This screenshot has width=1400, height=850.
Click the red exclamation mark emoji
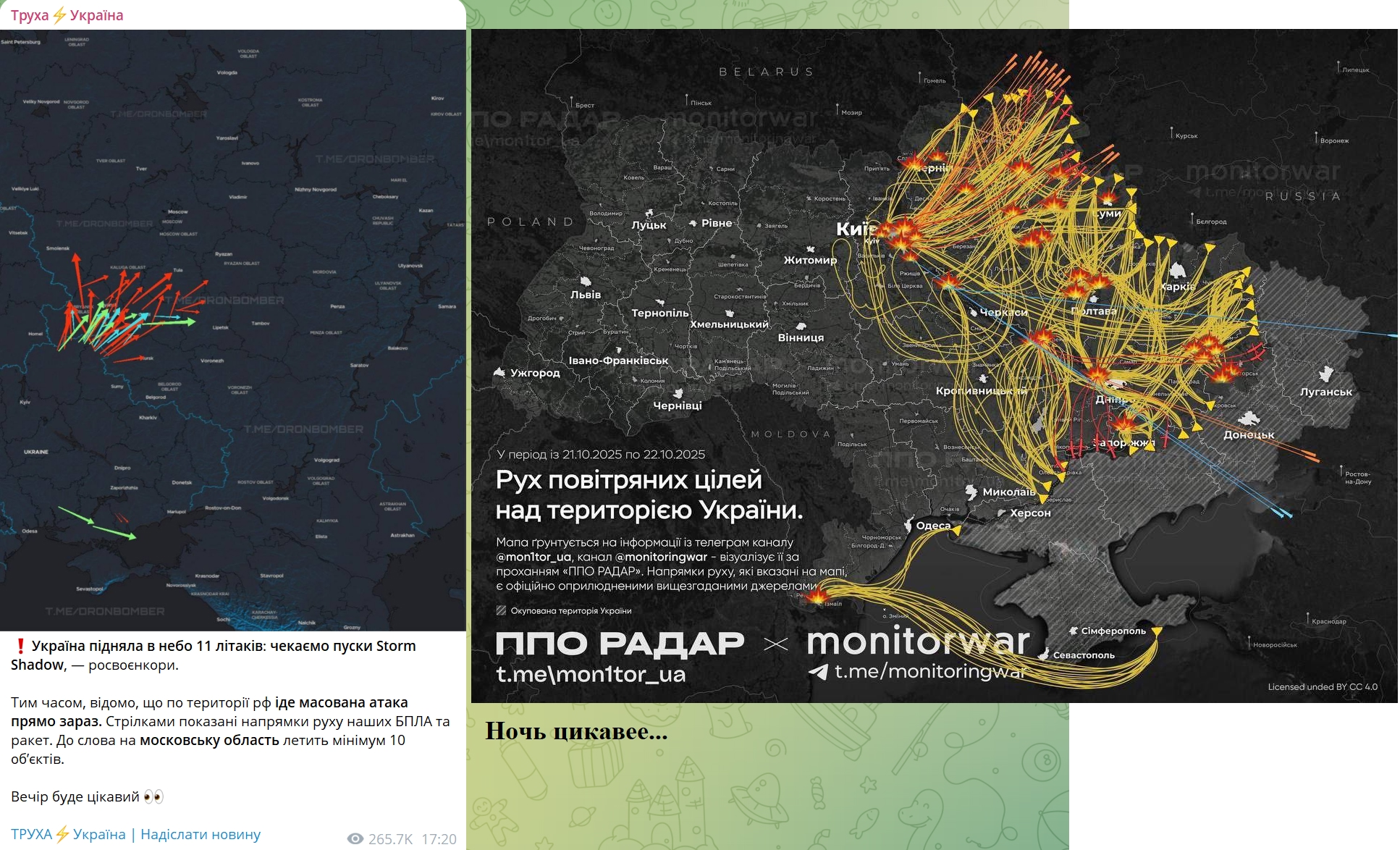pos(20,646)
